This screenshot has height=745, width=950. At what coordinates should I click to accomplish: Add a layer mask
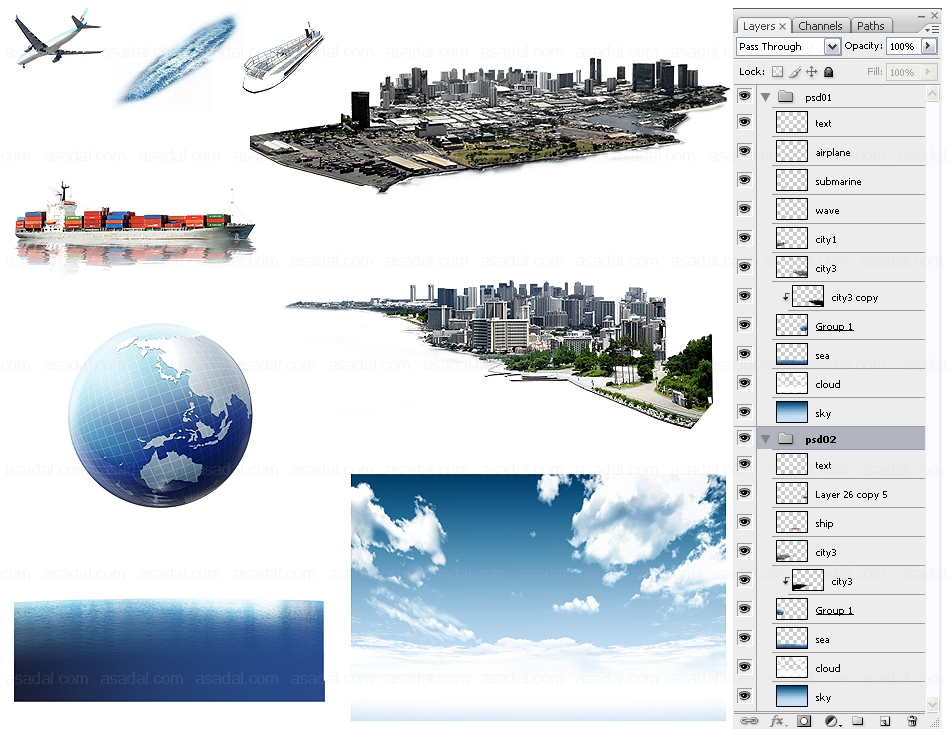pos(804,721)
